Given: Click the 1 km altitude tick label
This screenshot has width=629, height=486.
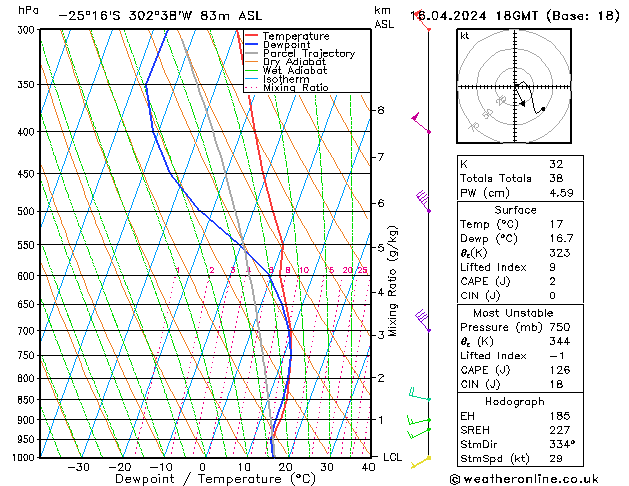Looking at the screenshot, I should tap(381, 420).
